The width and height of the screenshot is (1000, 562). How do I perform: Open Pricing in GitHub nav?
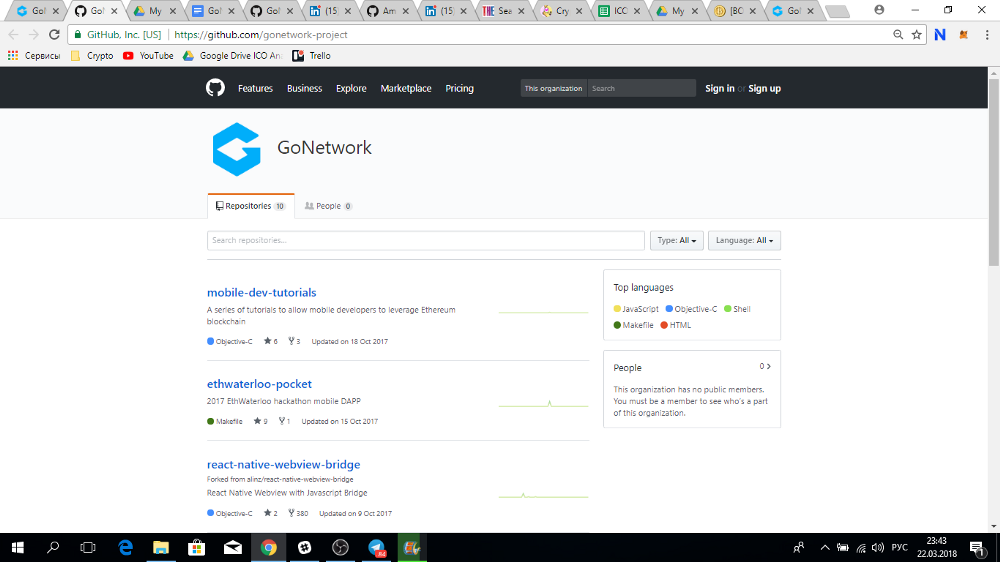459,88
